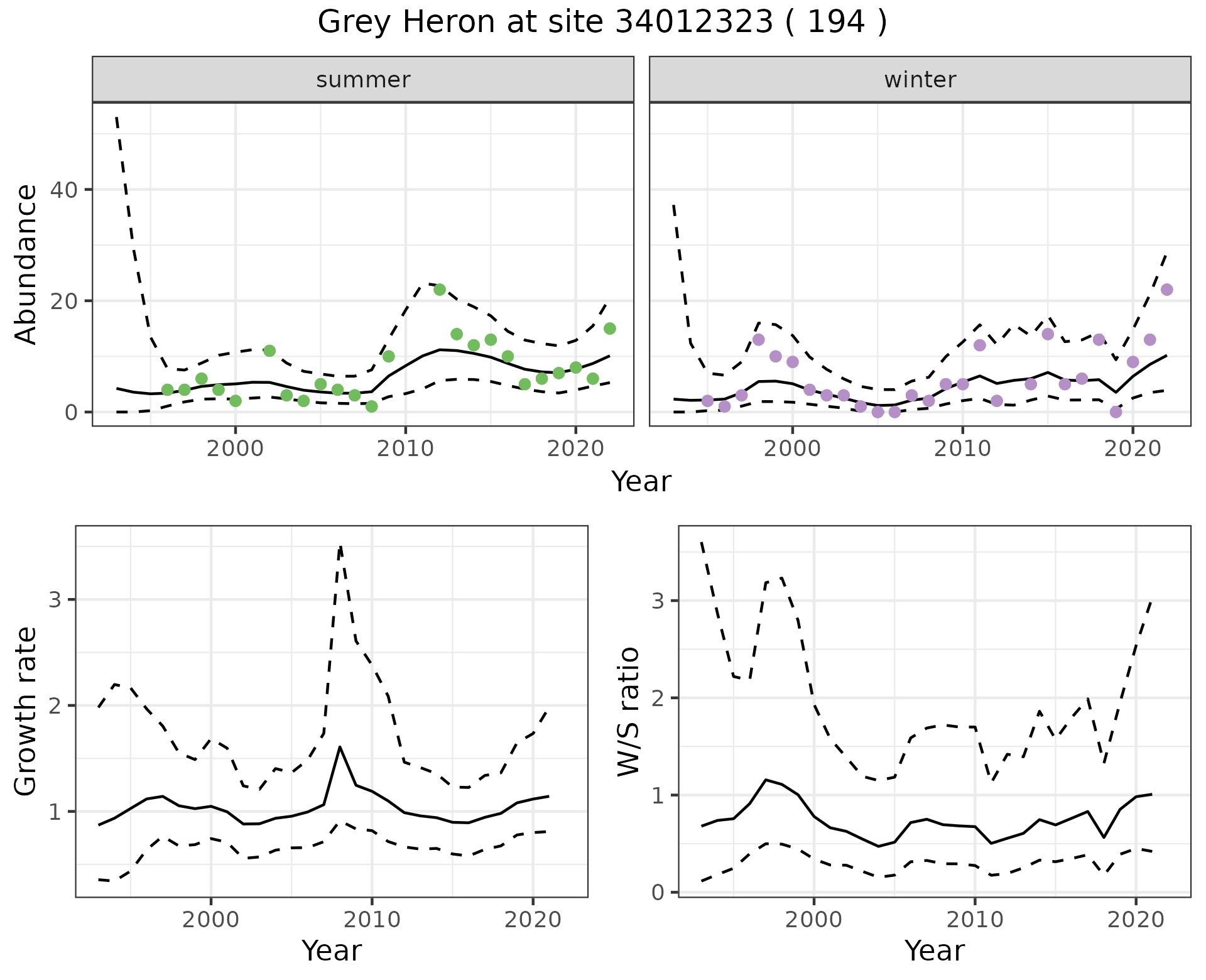The height and width of the screenshot is (980, 1206).
Task: Click the winter facet header strip
Action: tap(920, 80)
